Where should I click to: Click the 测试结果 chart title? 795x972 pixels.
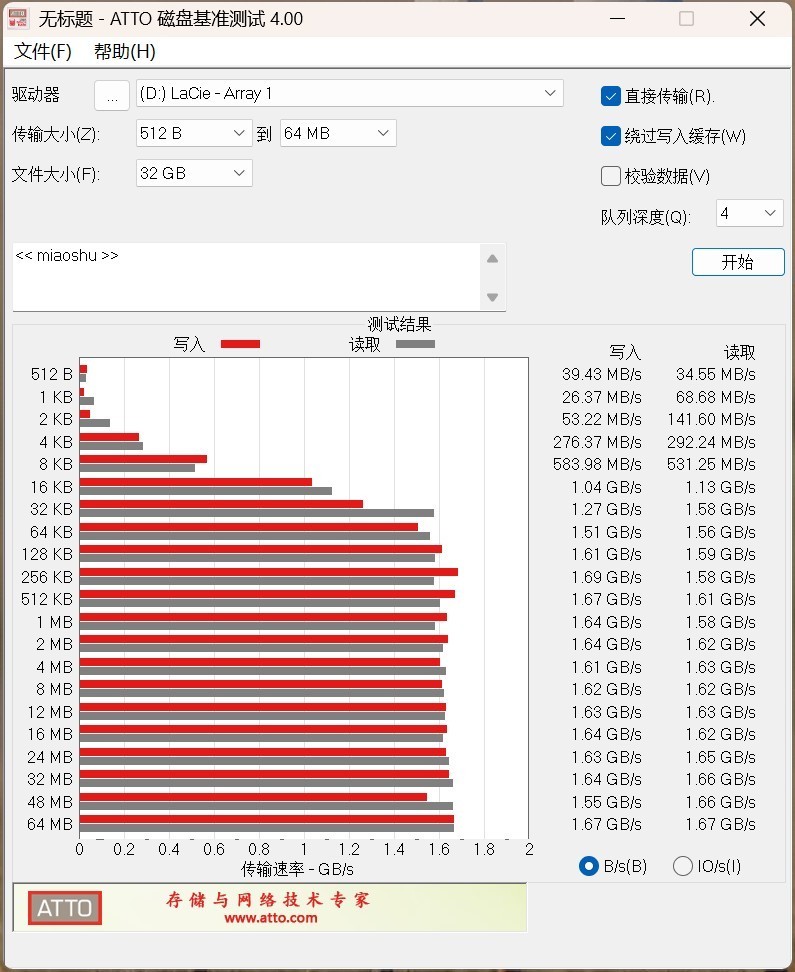coord(399,324)
